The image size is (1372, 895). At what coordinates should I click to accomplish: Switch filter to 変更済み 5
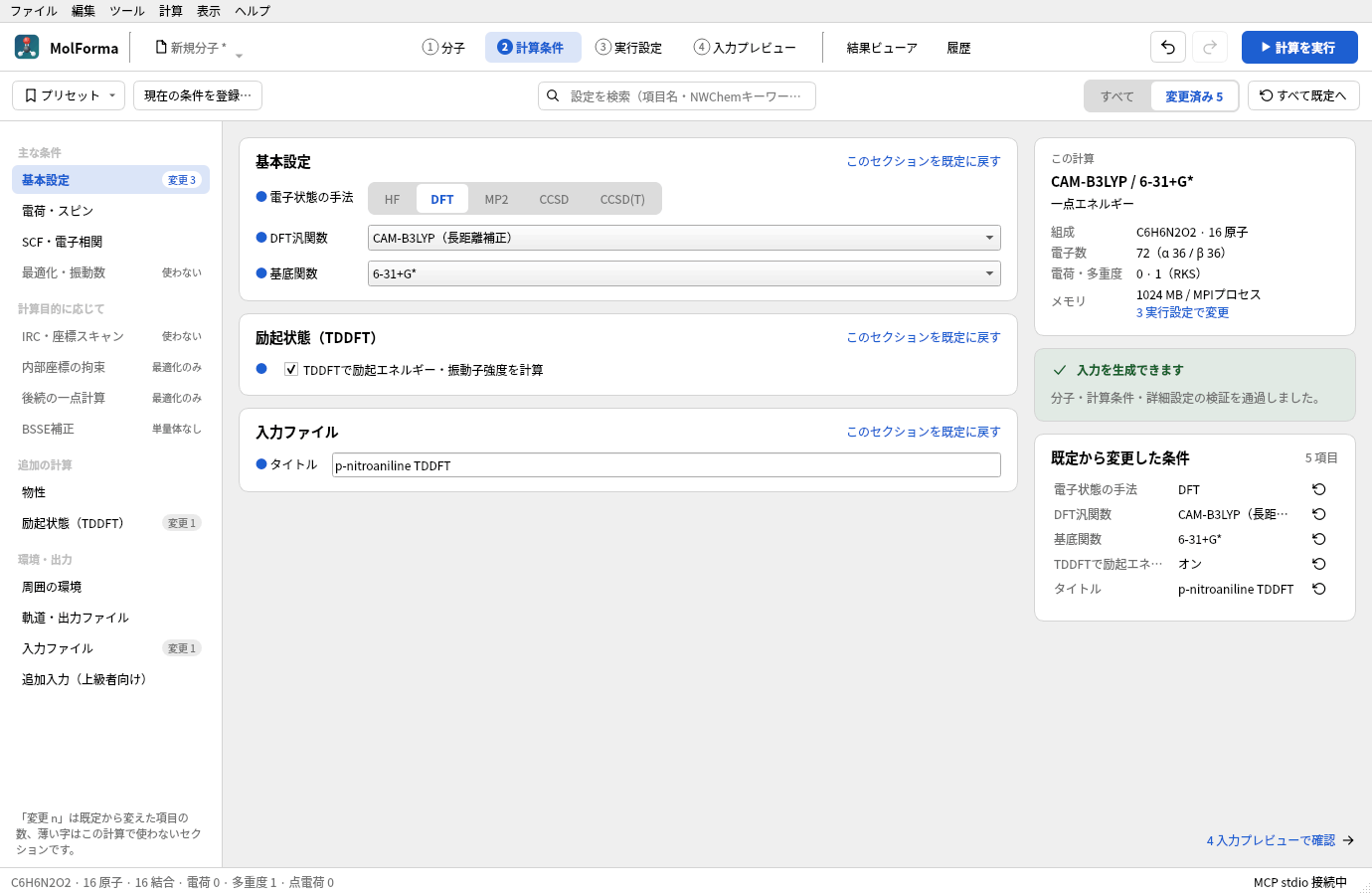pos(1194,96)
